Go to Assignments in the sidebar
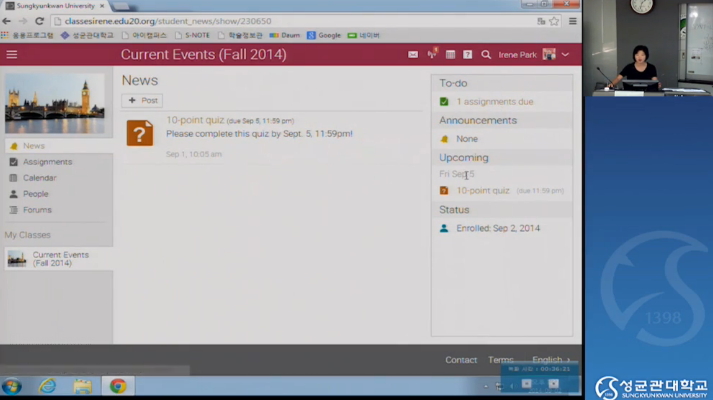 [x=47, y=162]
